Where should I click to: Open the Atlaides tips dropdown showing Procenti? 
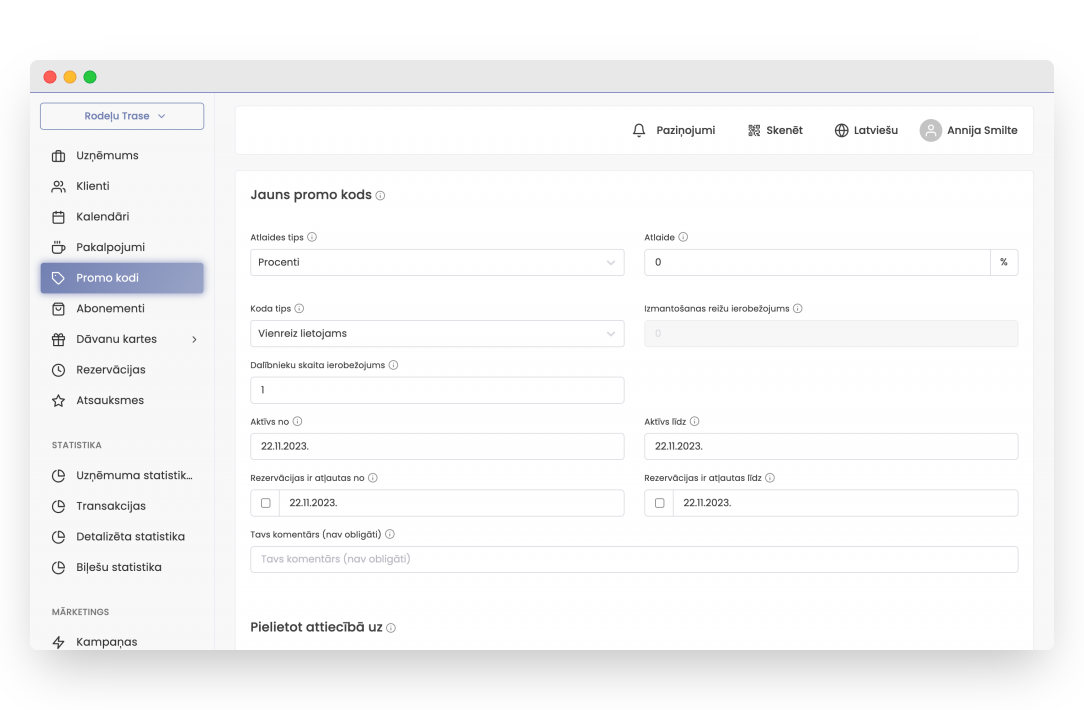tap(437, 263)
